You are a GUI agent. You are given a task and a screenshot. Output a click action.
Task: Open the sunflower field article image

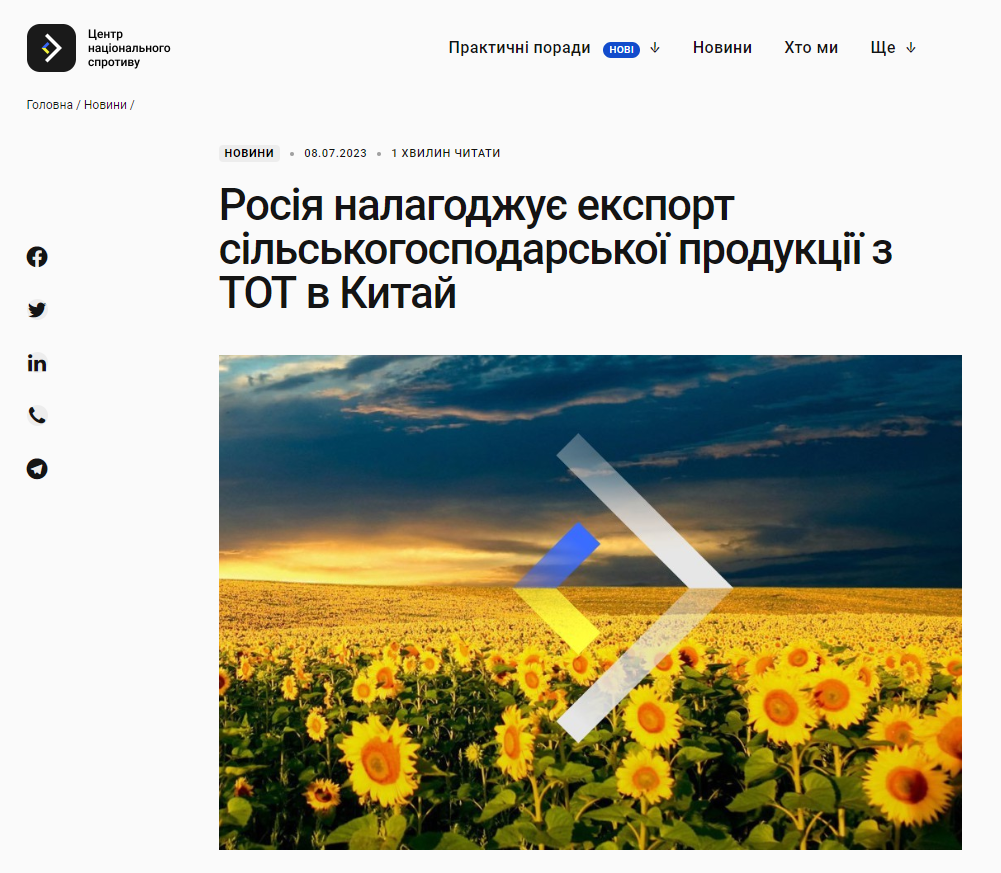(590, 602)
